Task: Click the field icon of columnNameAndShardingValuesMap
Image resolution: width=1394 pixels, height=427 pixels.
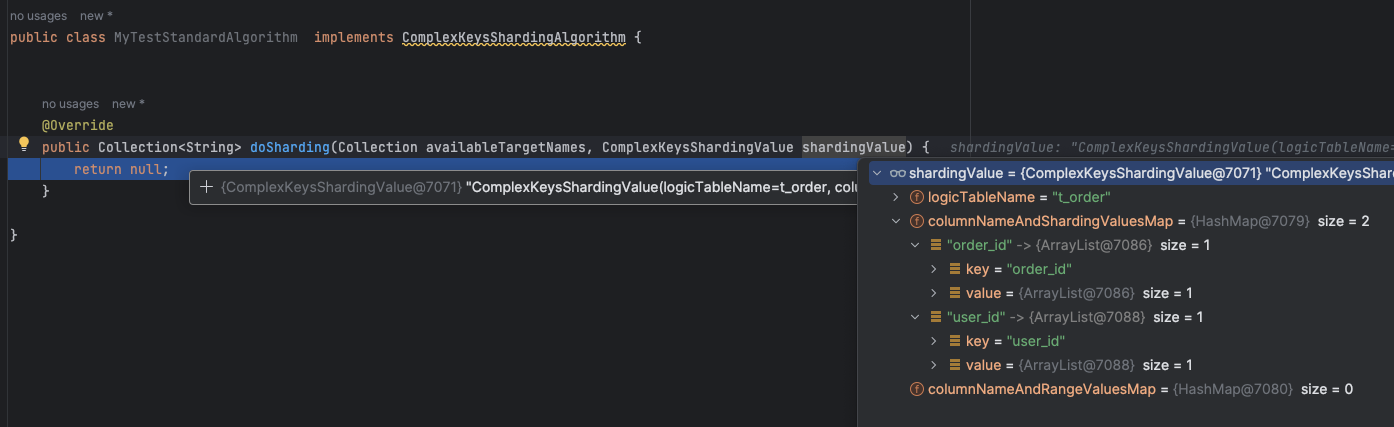Action: pyautogui.click(x=917, y=221)
